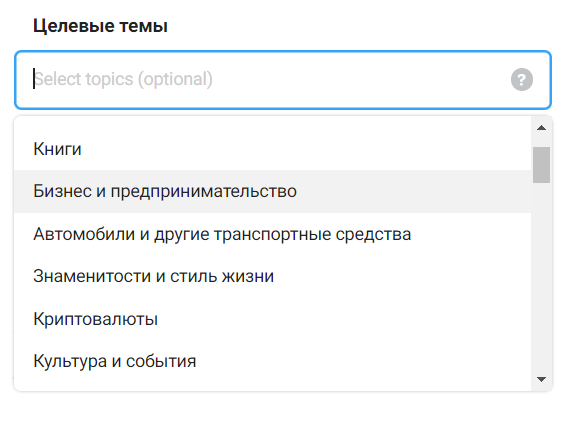Click the question mark help icon
573x422 pixels.
coord(521,79)
